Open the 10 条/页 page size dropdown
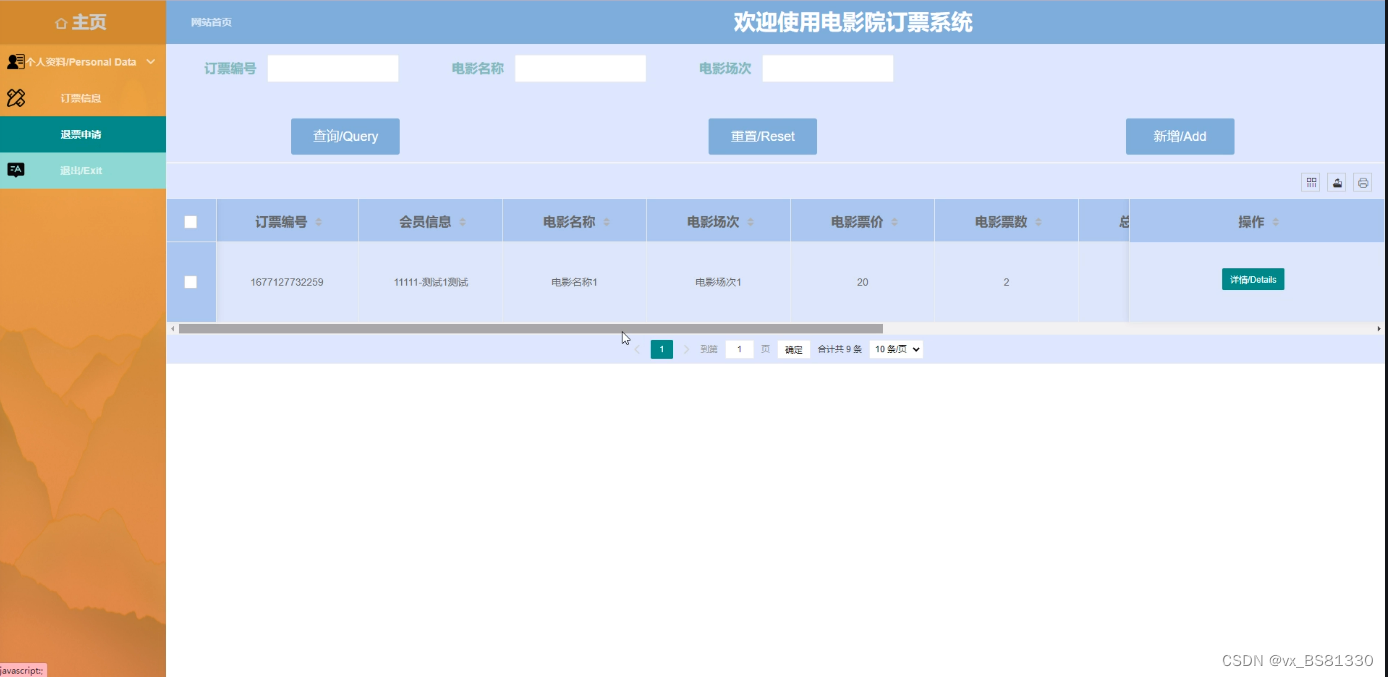Viewport: 1388px width, 677px height. pyautogui.click(x=896, y=349)
